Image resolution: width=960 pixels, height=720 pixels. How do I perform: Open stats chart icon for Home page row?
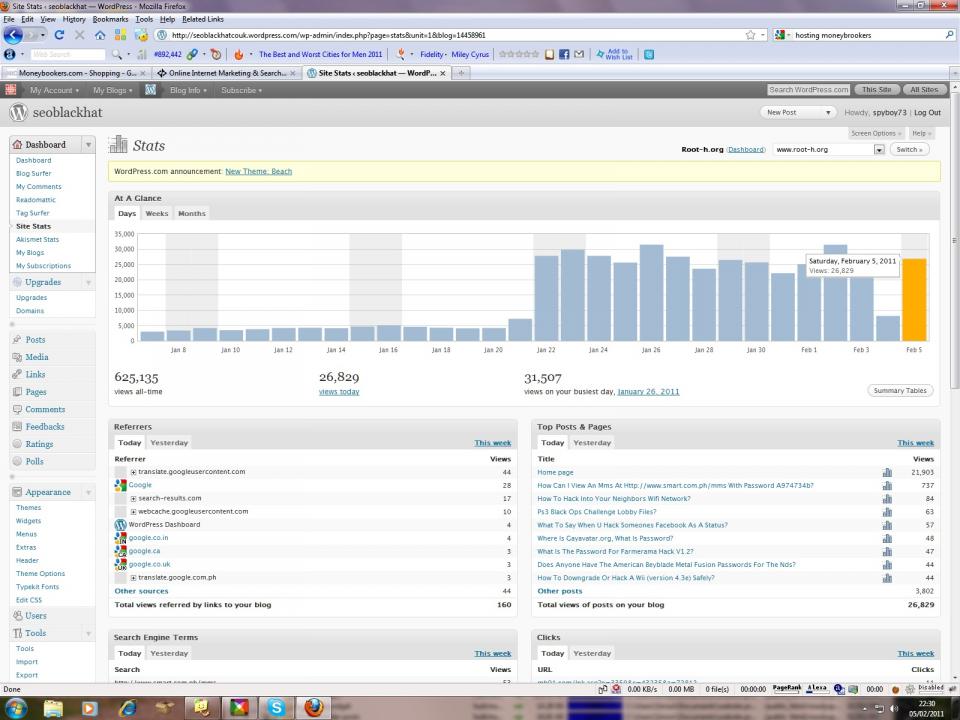(x=887, y=472)
